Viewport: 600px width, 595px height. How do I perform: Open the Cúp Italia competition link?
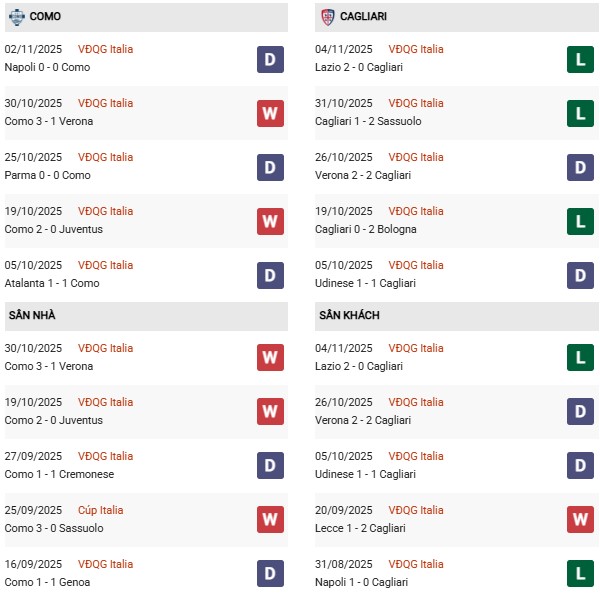[x=104, y=510]
